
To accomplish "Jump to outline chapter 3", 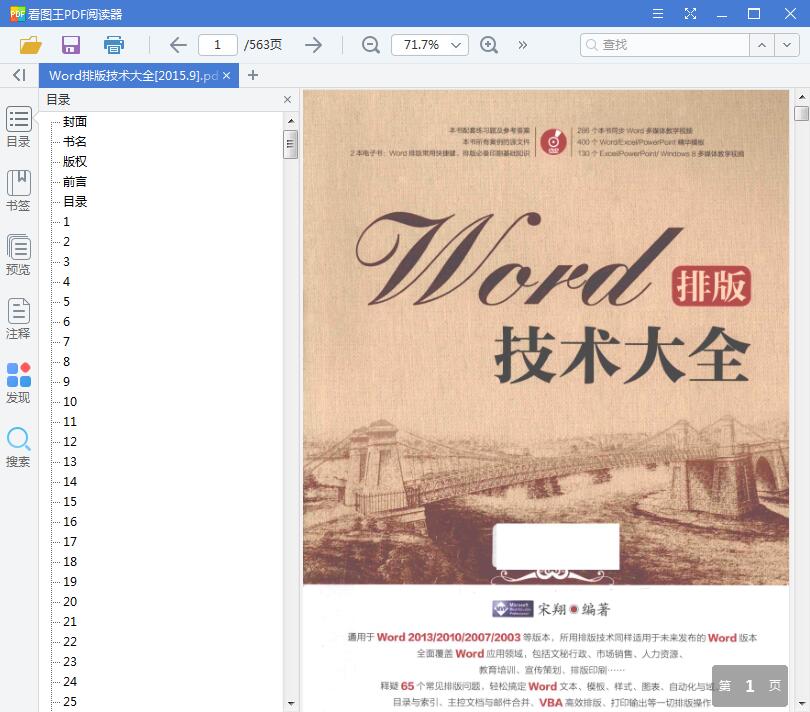I will point(67,262).
